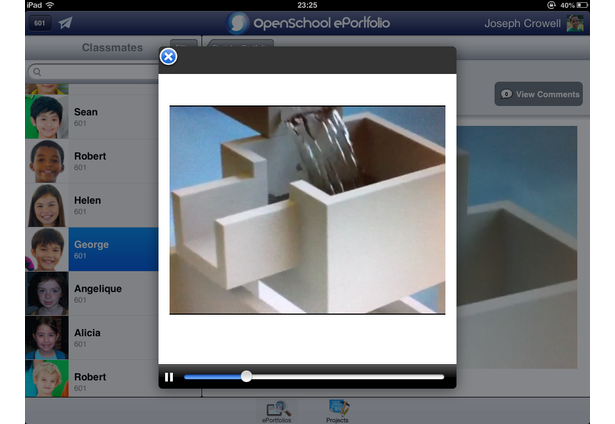The width and height of the screenshot is (615, 424).
Task: Select Robert with the dark-haired photo
Action: point(92,161)
